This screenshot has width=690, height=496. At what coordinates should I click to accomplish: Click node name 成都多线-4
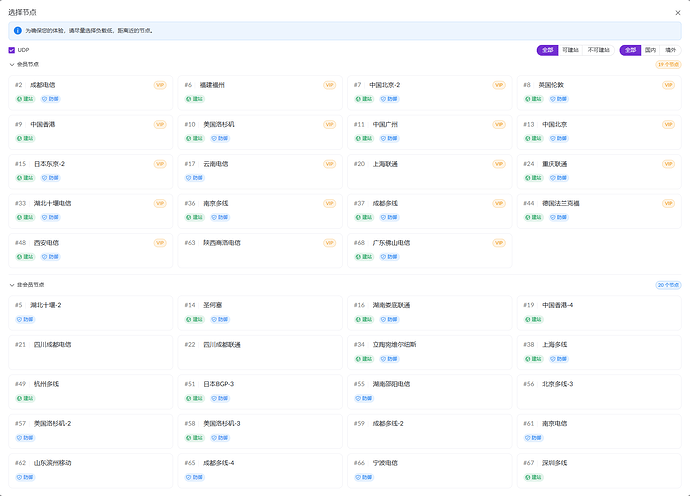coord(219,463)
